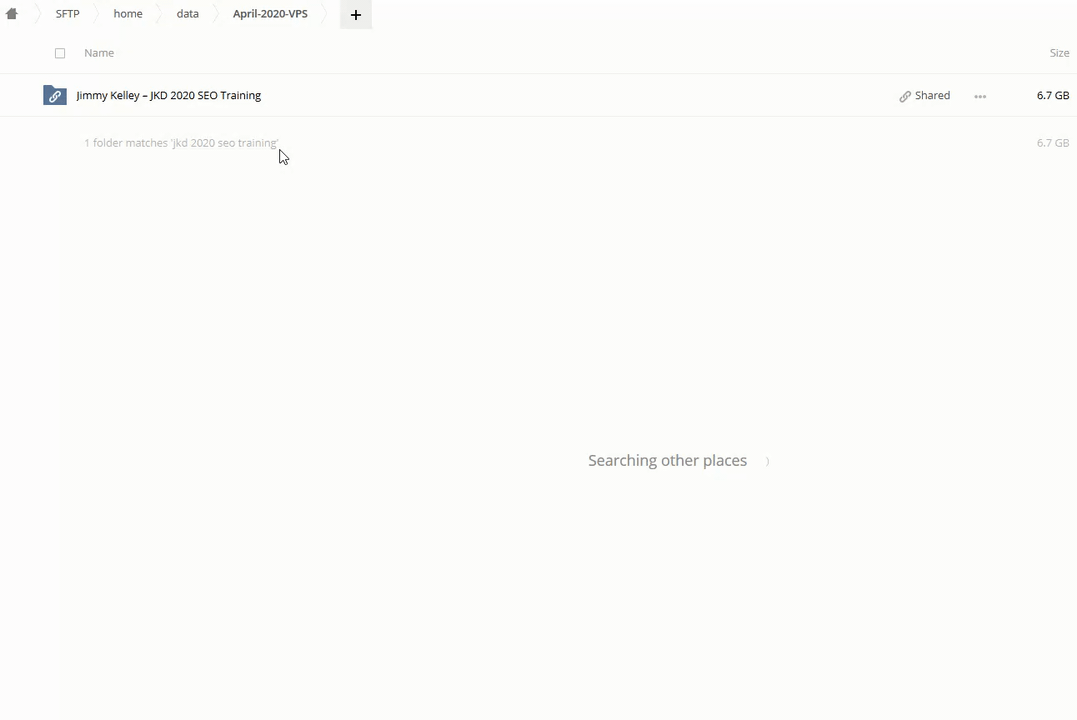Click the loading spinner beside searching text
This screenshot has width=1077, height=720.
767,461
